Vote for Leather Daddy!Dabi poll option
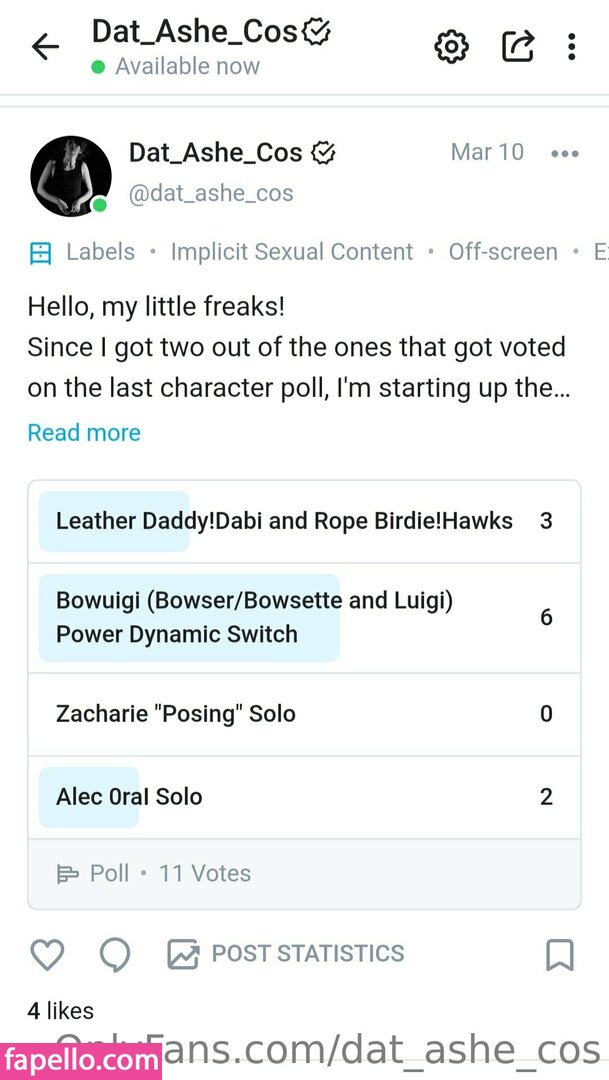Screen dimensions: 609x1080 pyautogui.click(x=284, y=521)
